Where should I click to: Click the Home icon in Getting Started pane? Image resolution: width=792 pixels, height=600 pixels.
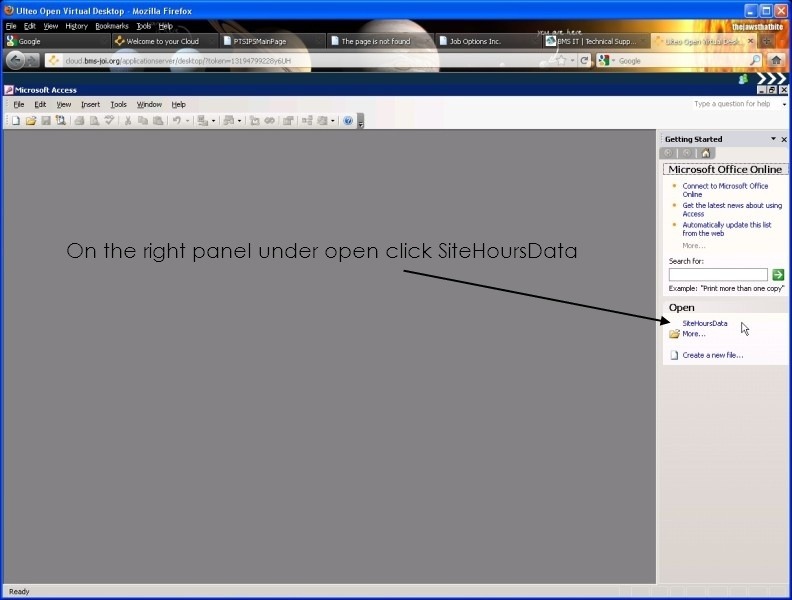(706, 153)
